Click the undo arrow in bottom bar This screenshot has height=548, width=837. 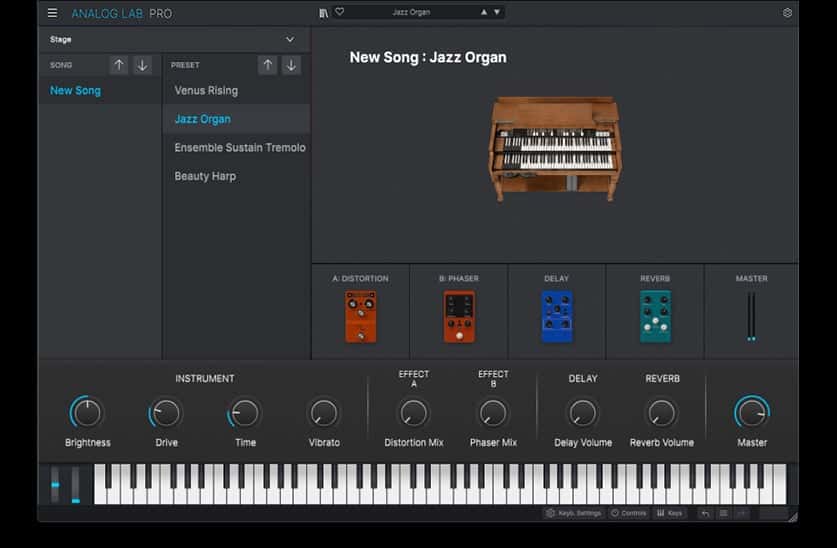(705, 513)
